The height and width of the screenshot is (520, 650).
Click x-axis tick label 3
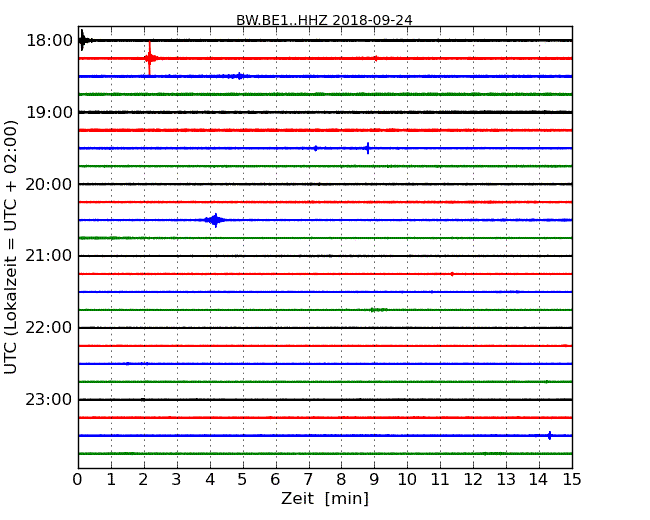177,480
